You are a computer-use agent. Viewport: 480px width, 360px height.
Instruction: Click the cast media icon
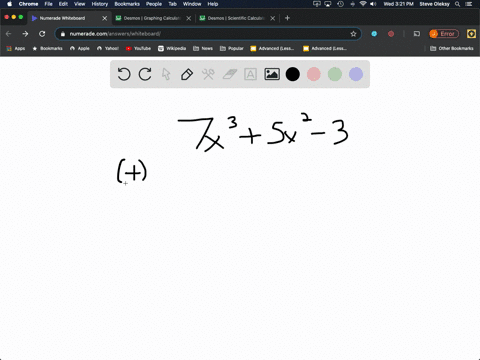[x=417, y=34]
